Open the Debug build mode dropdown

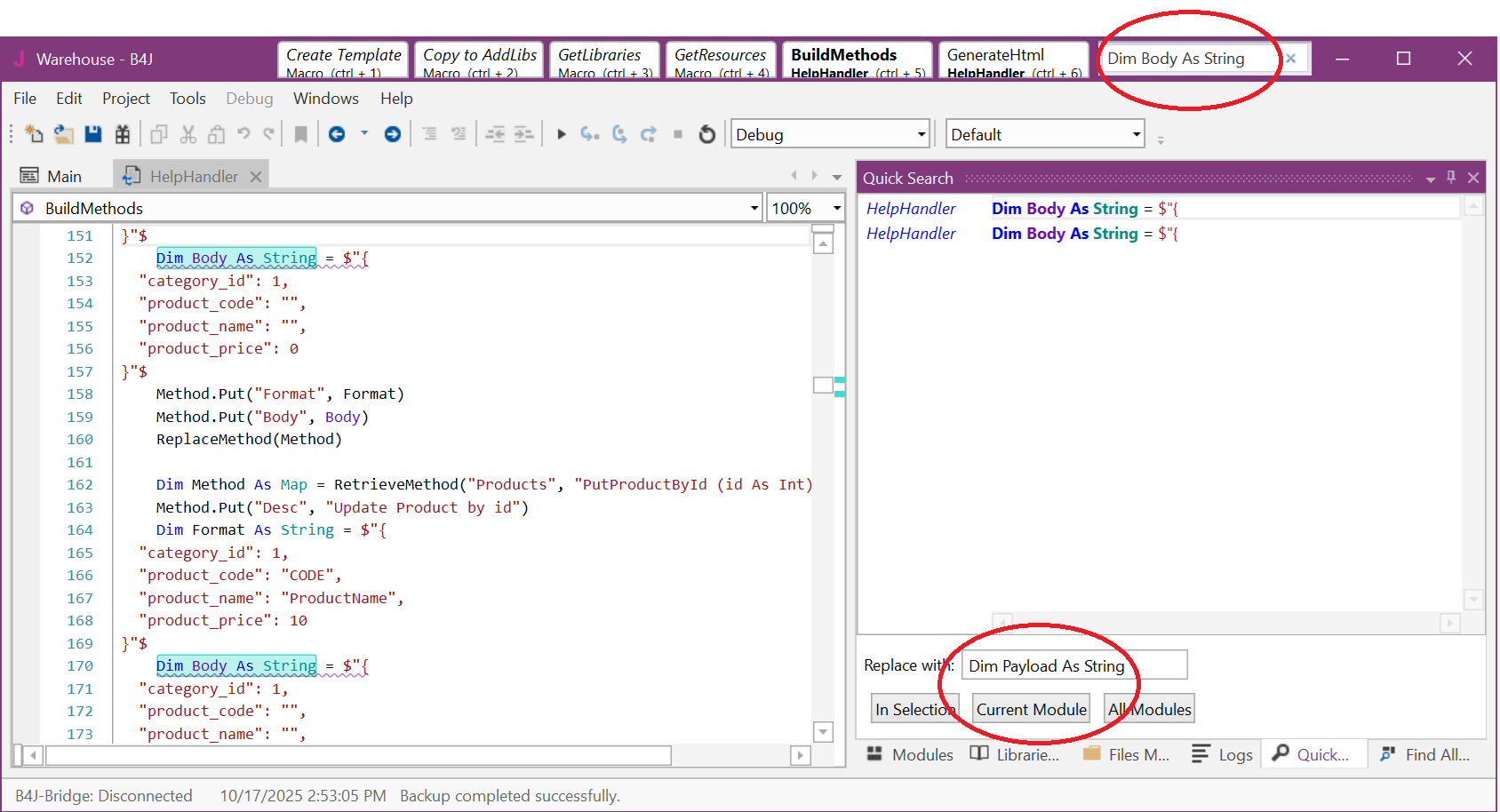[x=921, y=135]
